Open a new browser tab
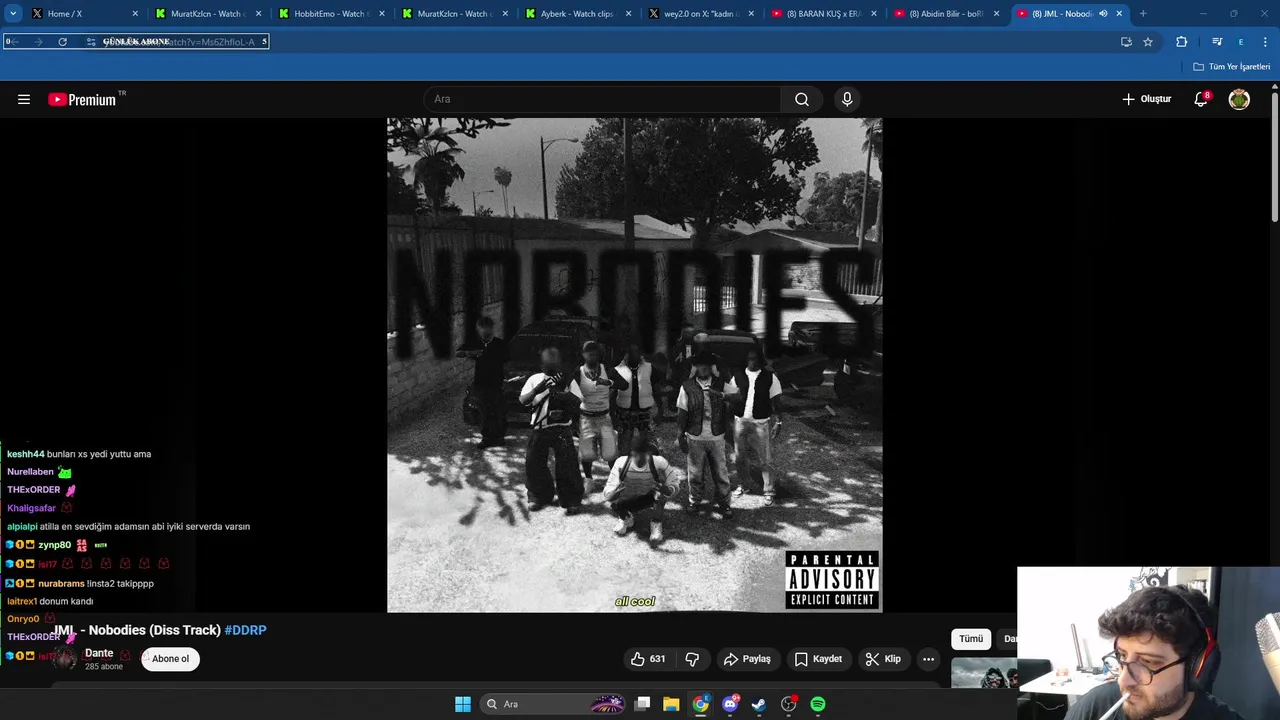This screenshot has height=720, width=1280. click(1143, 14)
